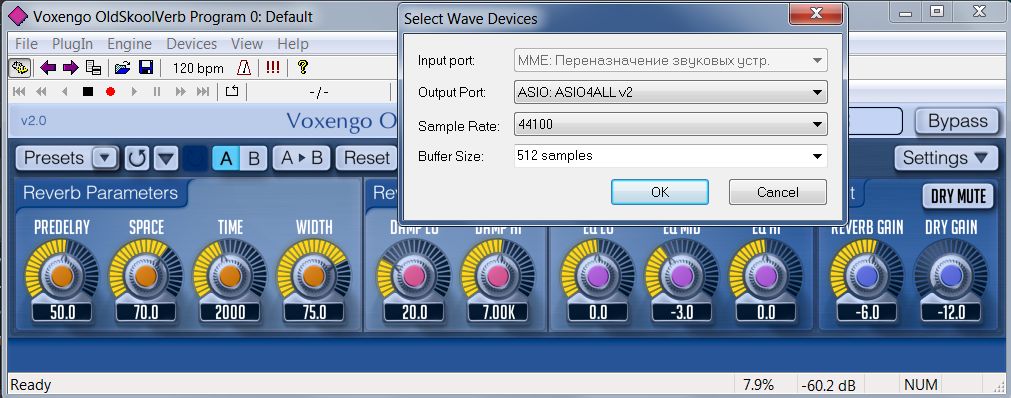Select state B
Screen dimensions: 1011x398
(x=253, y=158)
